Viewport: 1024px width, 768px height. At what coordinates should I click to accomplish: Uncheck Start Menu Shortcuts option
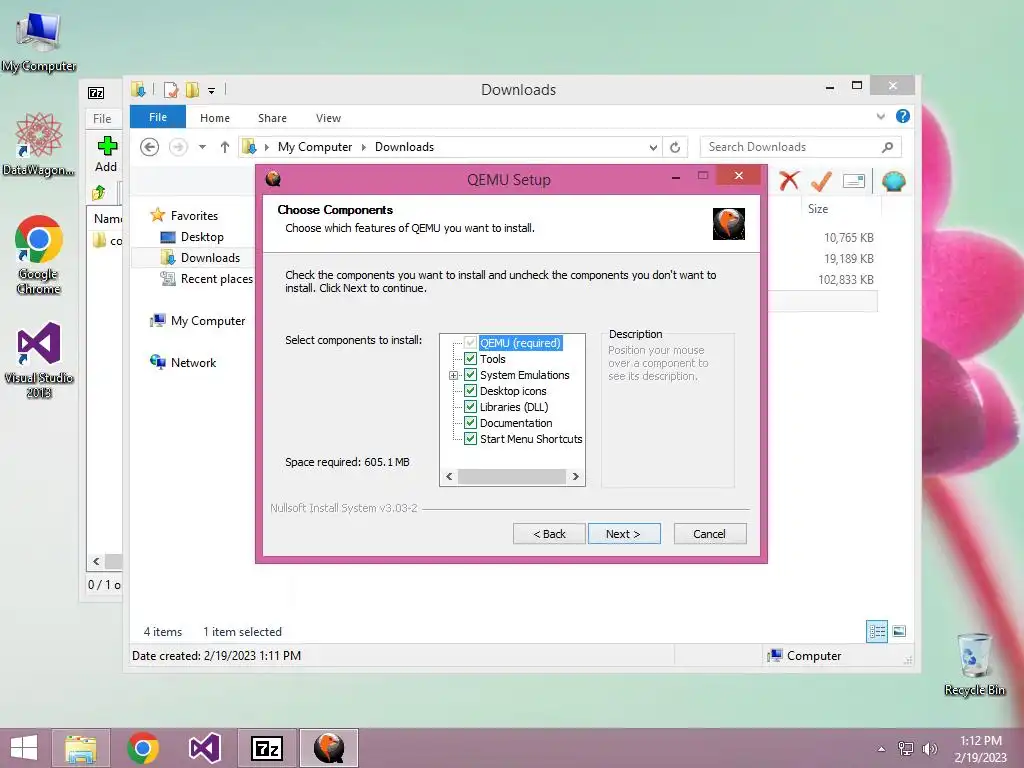tap(470, 439)
